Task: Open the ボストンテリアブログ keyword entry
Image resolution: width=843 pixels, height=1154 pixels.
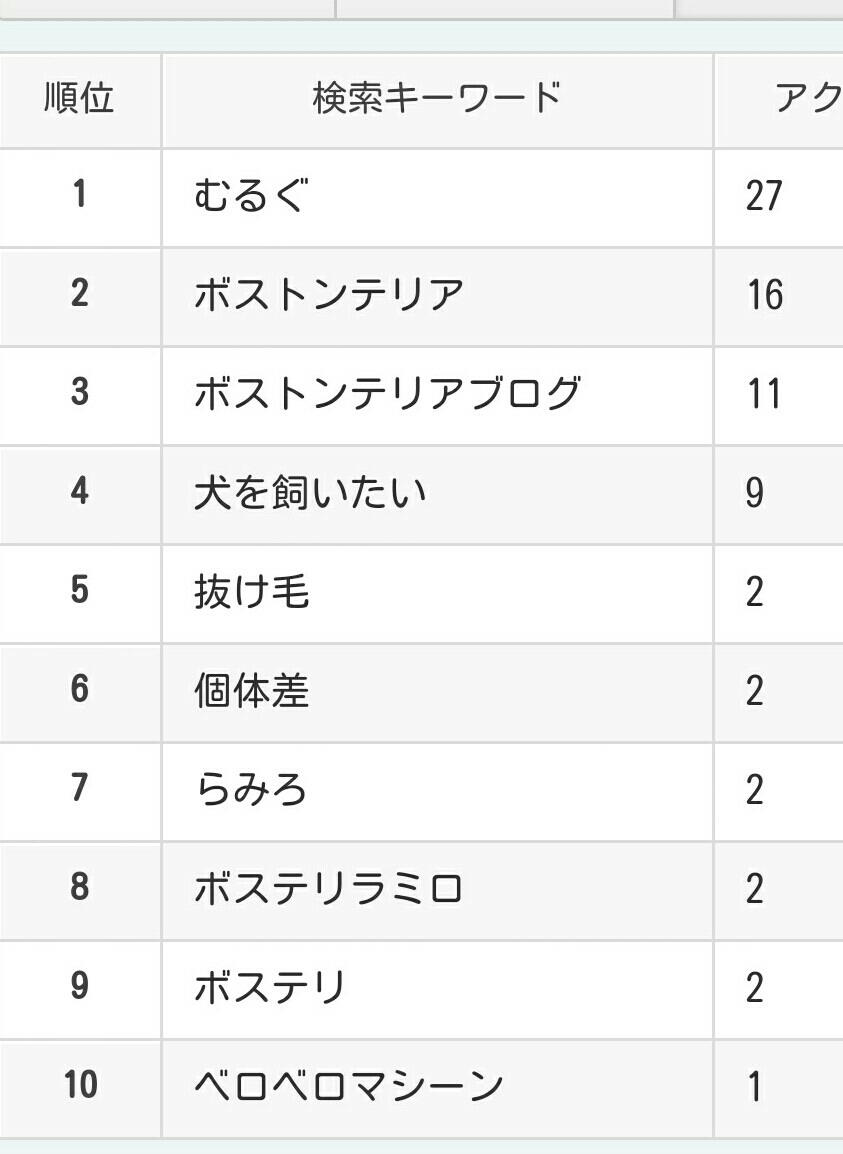Action: click(x=387, y=393)
